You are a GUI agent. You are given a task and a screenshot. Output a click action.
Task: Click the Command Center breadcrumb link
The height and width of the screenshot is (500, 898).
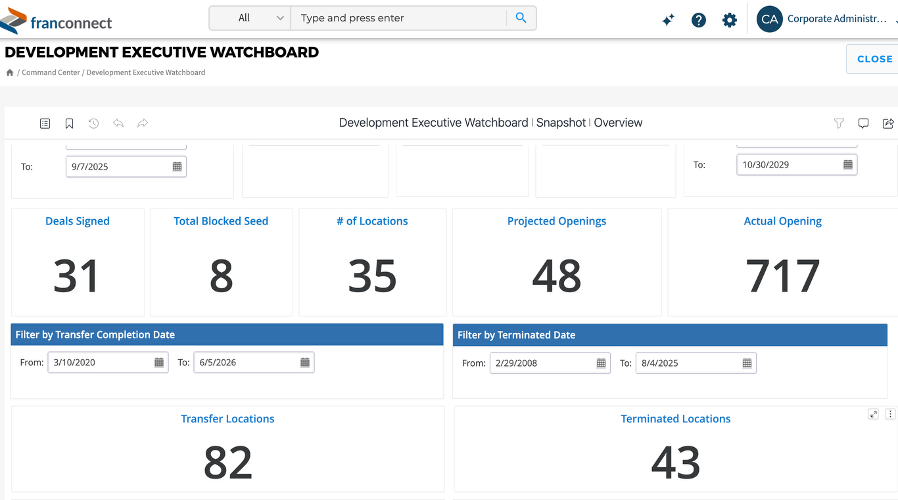[51, 73]
